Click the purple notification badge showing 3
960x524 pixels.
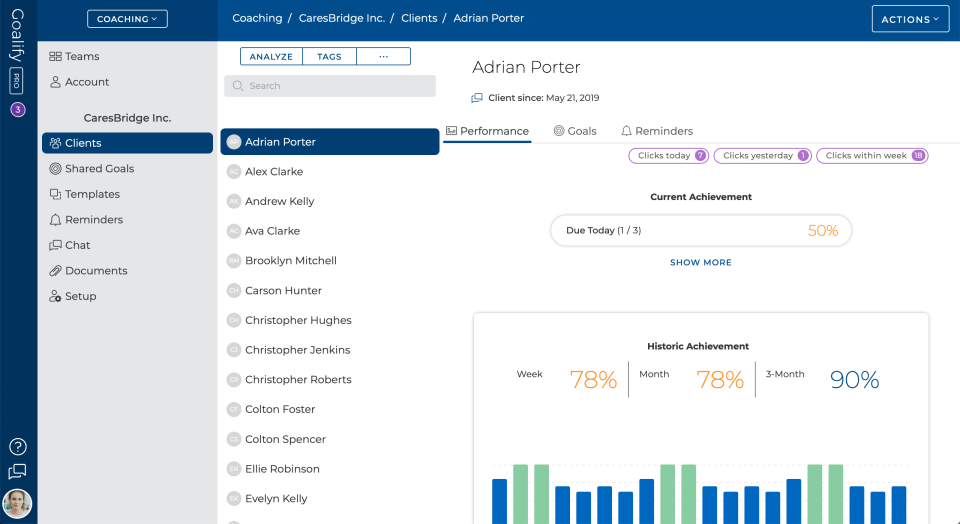click(18, 110)
